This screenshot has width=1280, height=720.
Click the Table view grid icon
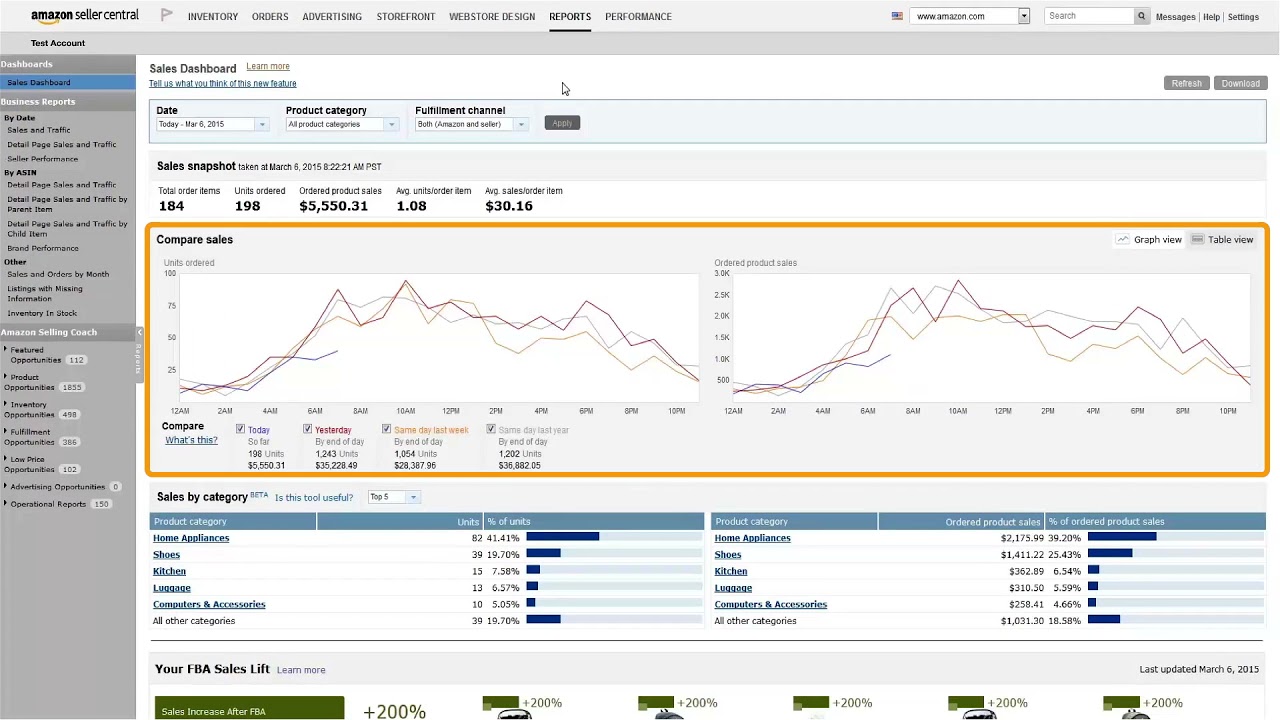[x=1197, y=240]
